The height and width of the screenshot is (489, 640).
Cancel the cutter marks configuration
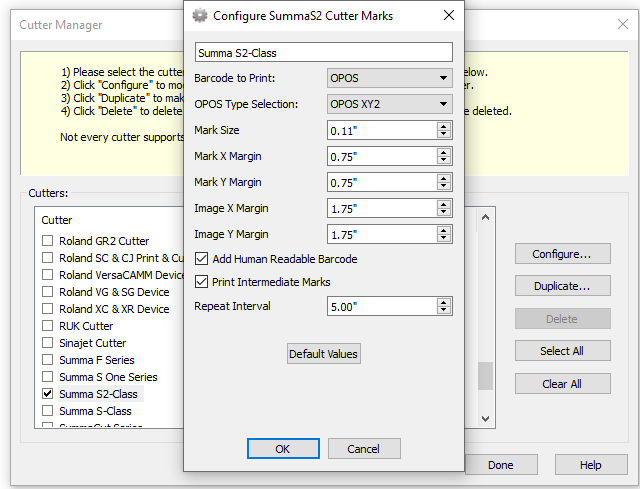click(364, 449)
